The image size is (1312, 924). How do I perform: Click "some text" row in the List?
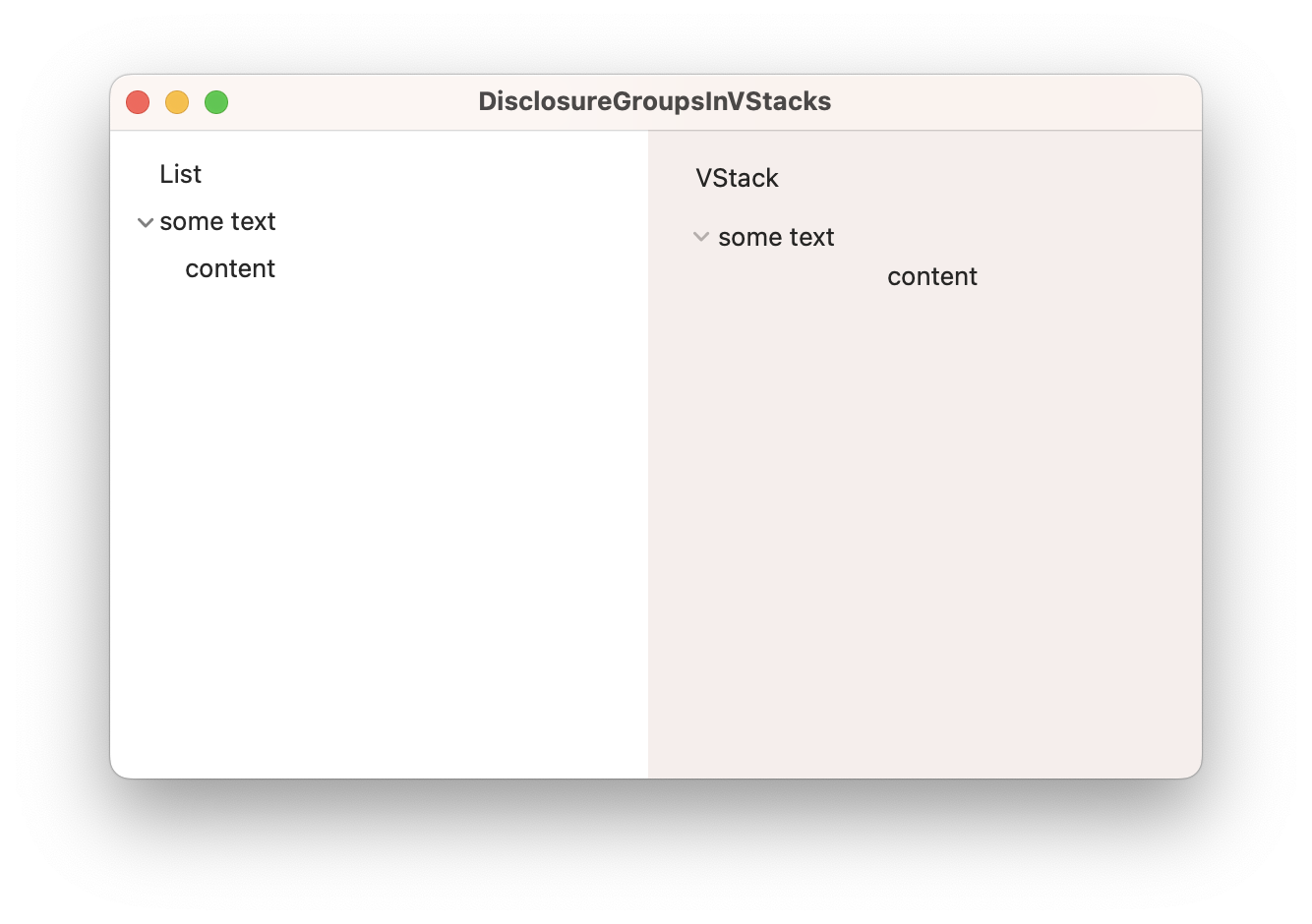click(217, 222)
